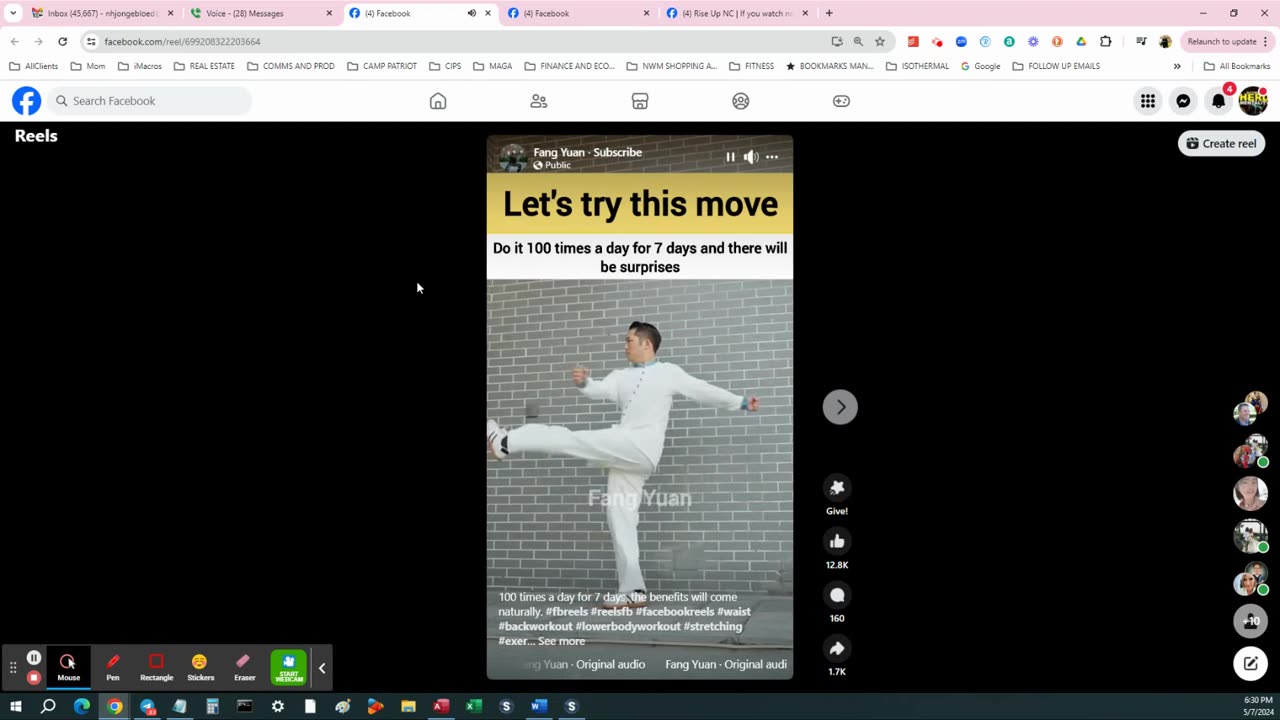Show more bookmarks with double chevron
This screenshot has width=1280, height=720.
[x=1177, y=66]
